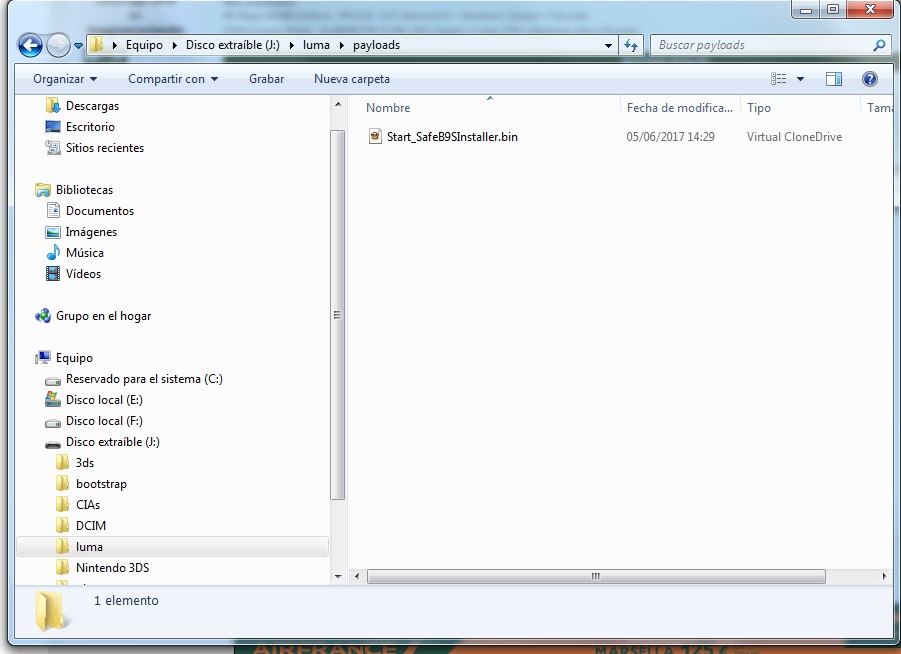Click navigation pane scroll down arrow
Image resolution: width=901 pixels, height=654 pixels.
point(338,576)
